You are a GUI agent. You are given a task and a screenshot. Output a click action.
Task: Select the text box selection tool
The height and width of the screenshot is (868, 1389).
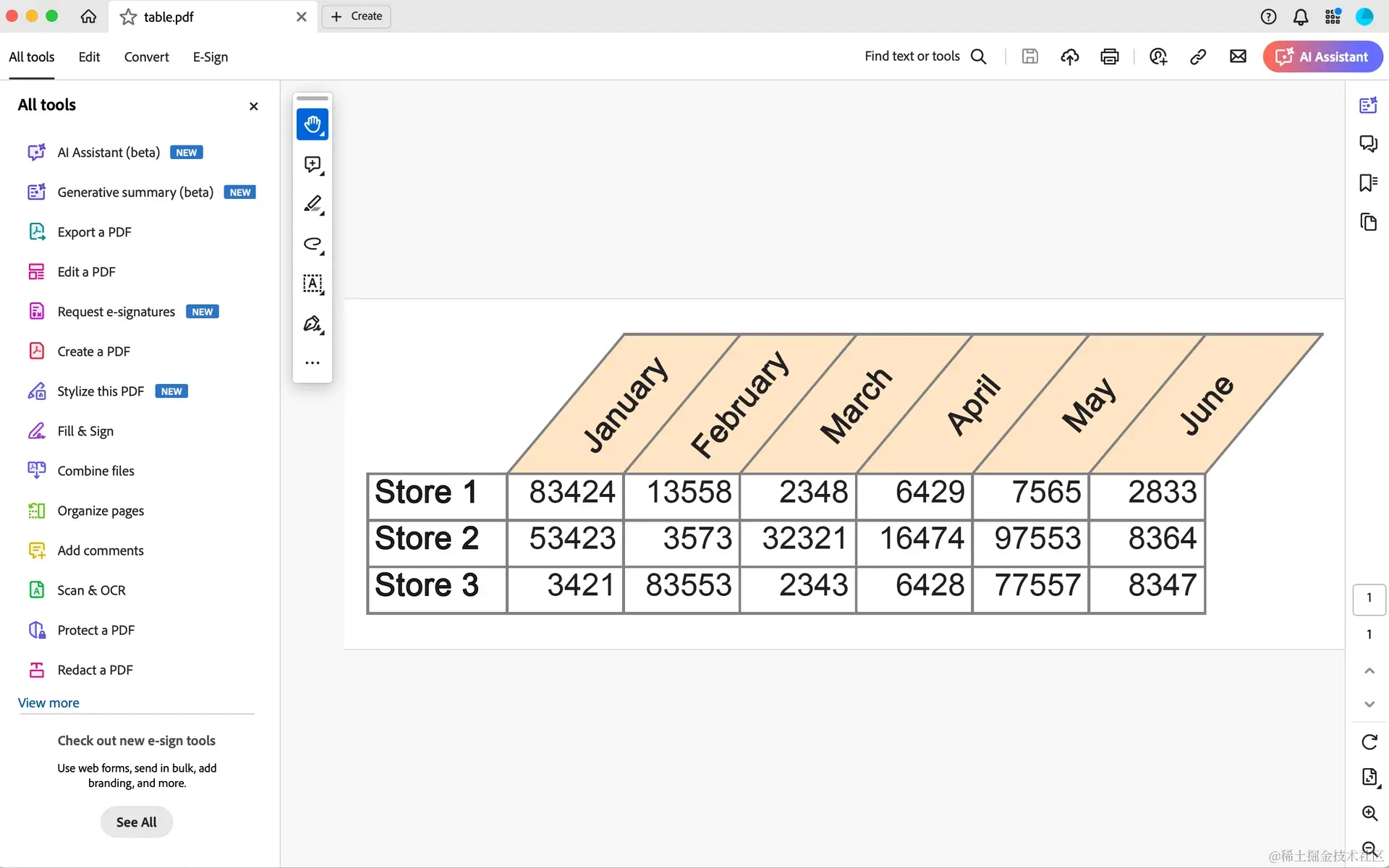coord(312,284)
